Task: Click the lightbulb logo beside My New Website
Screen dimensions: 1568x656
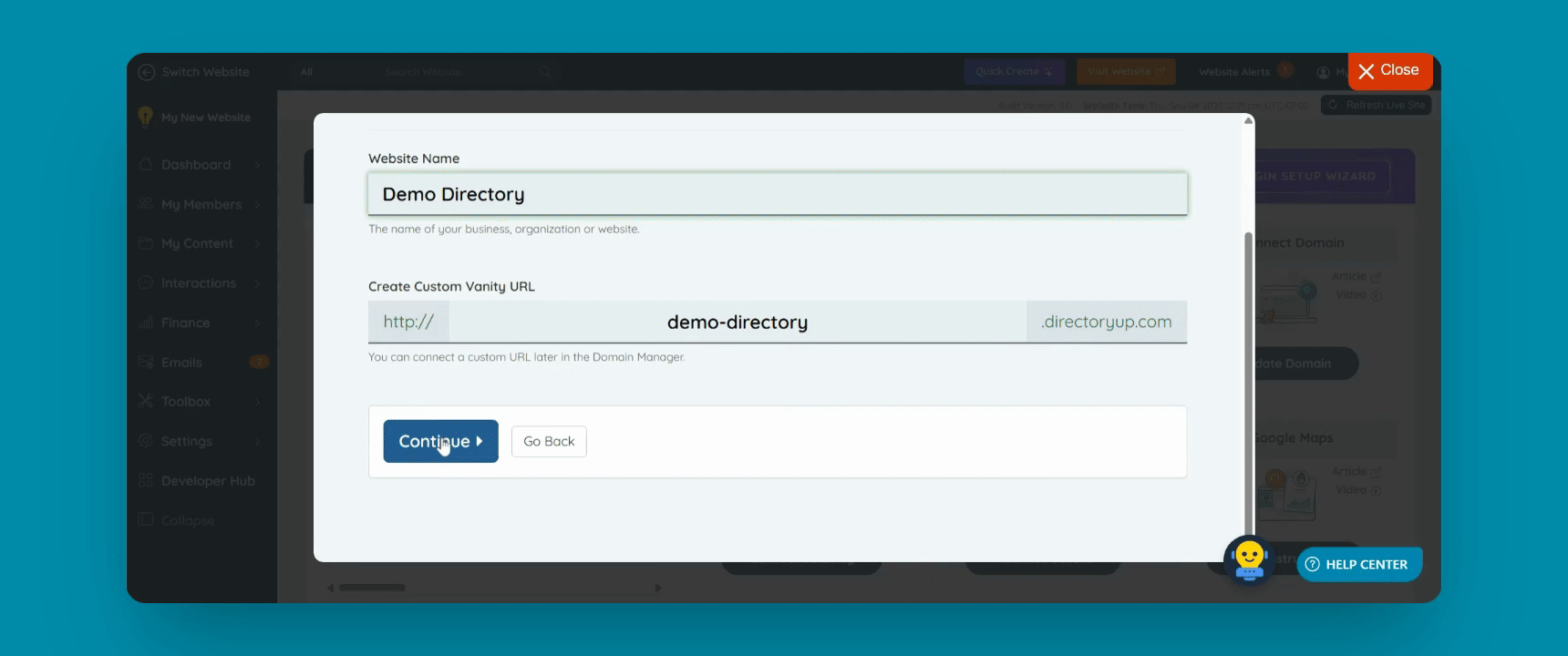Action: (145, 117)
